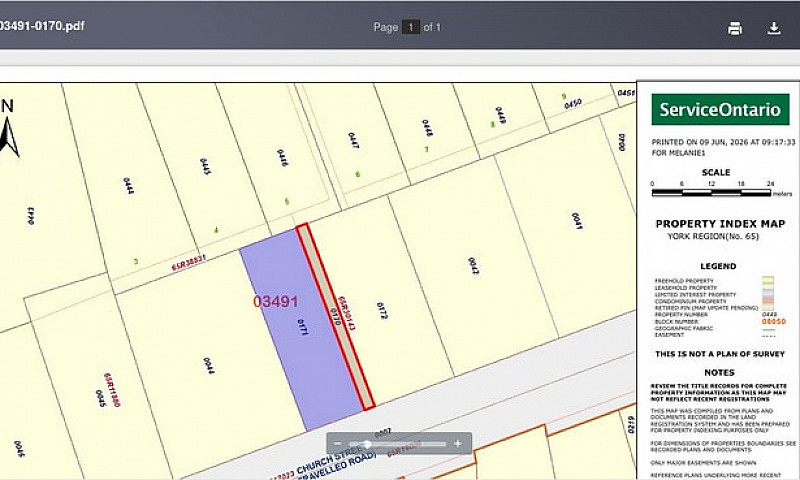Print the PDF using the printer icon
Image resolution: width=800 pixels, height=480 pixels.
point(735,28)
